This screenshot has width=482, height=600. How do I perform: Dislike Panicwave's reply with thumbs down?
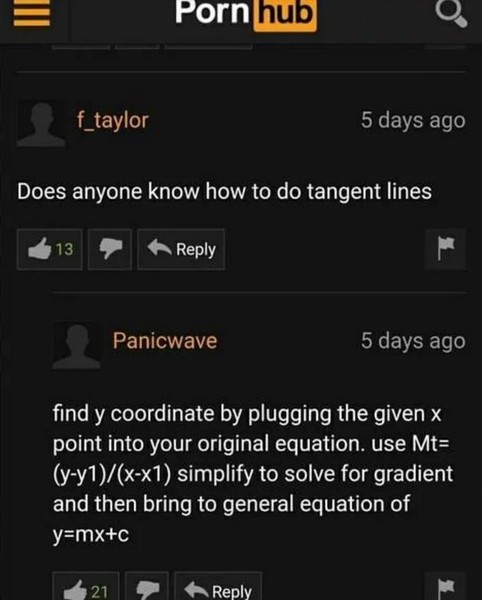[x=147, y=586]
